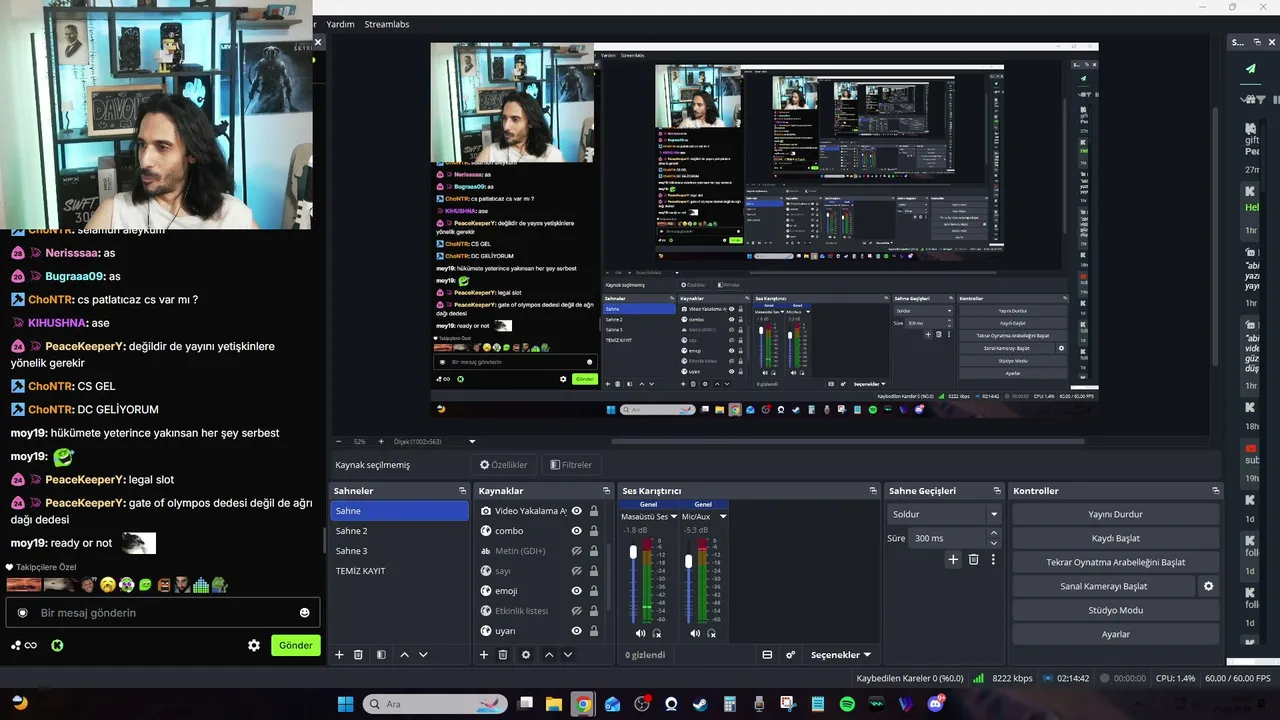The height and width of the screenshot is (720, 1280).
Task: Mute the Masaüstü Ses speaker icon
Action: pos(640,633)
